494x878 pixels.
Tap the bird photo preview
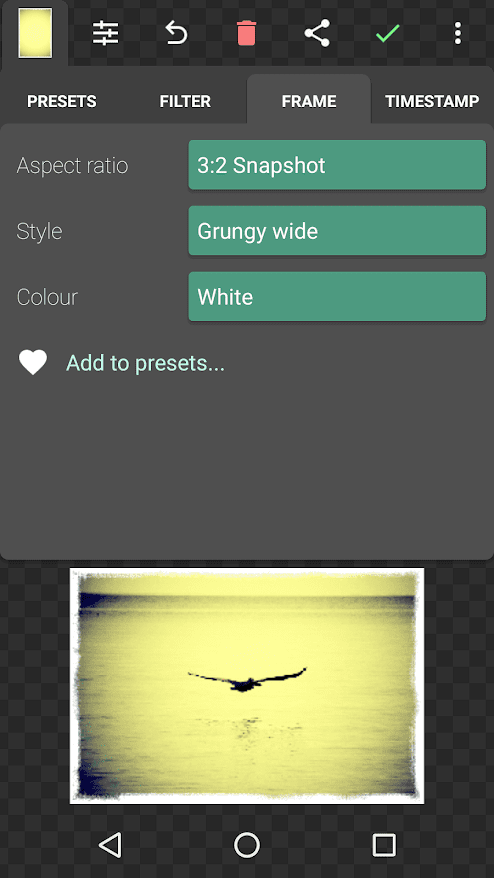(247, 685)
